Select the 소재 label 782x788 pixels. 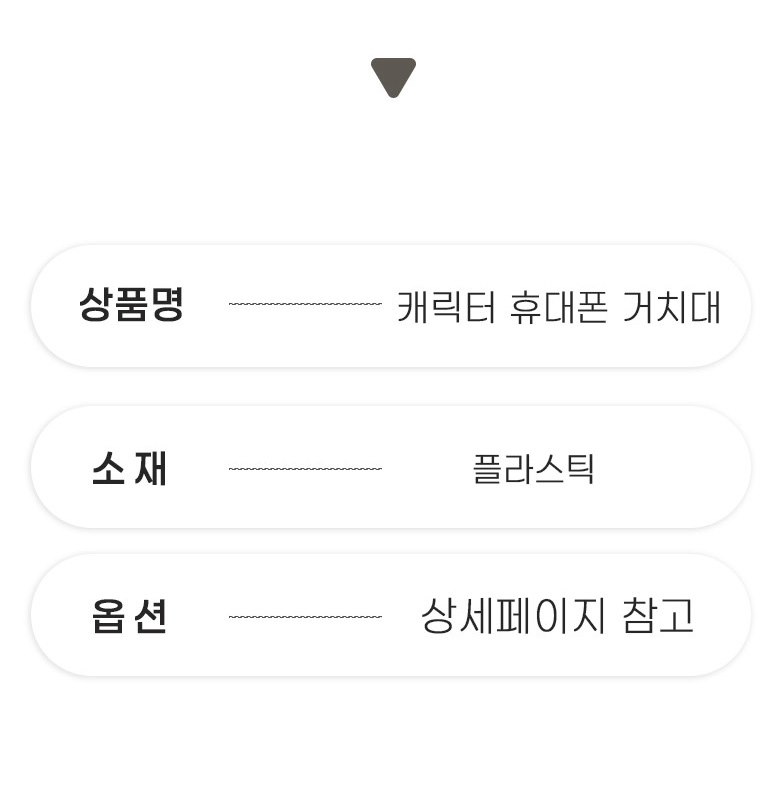(x=130, y=468)
